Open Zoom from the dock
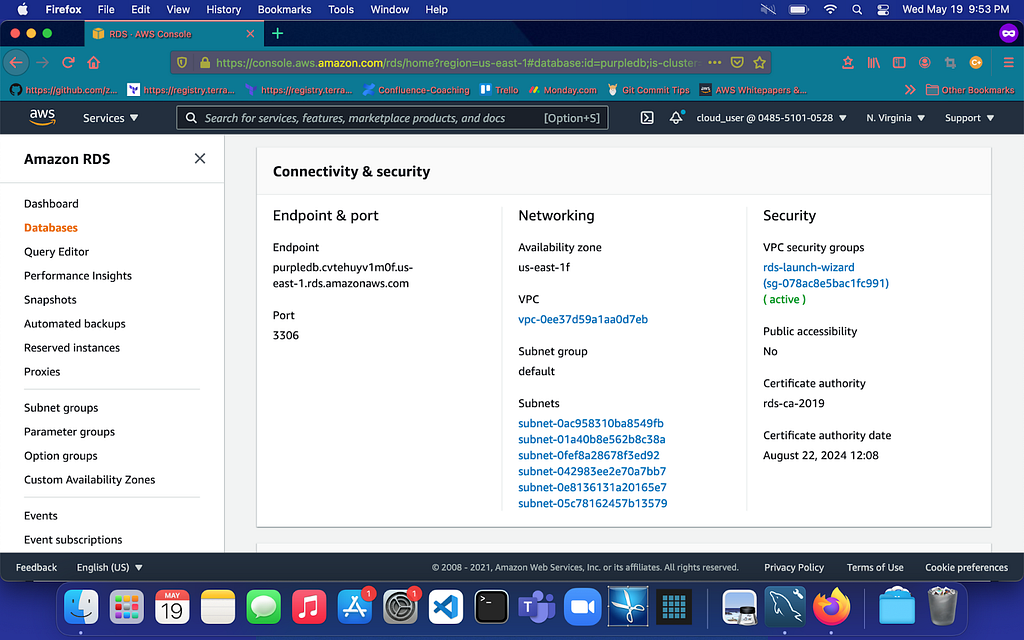The height and width of the screenshot is (640, 1024). pyautogui.click(x=583, y=607)
